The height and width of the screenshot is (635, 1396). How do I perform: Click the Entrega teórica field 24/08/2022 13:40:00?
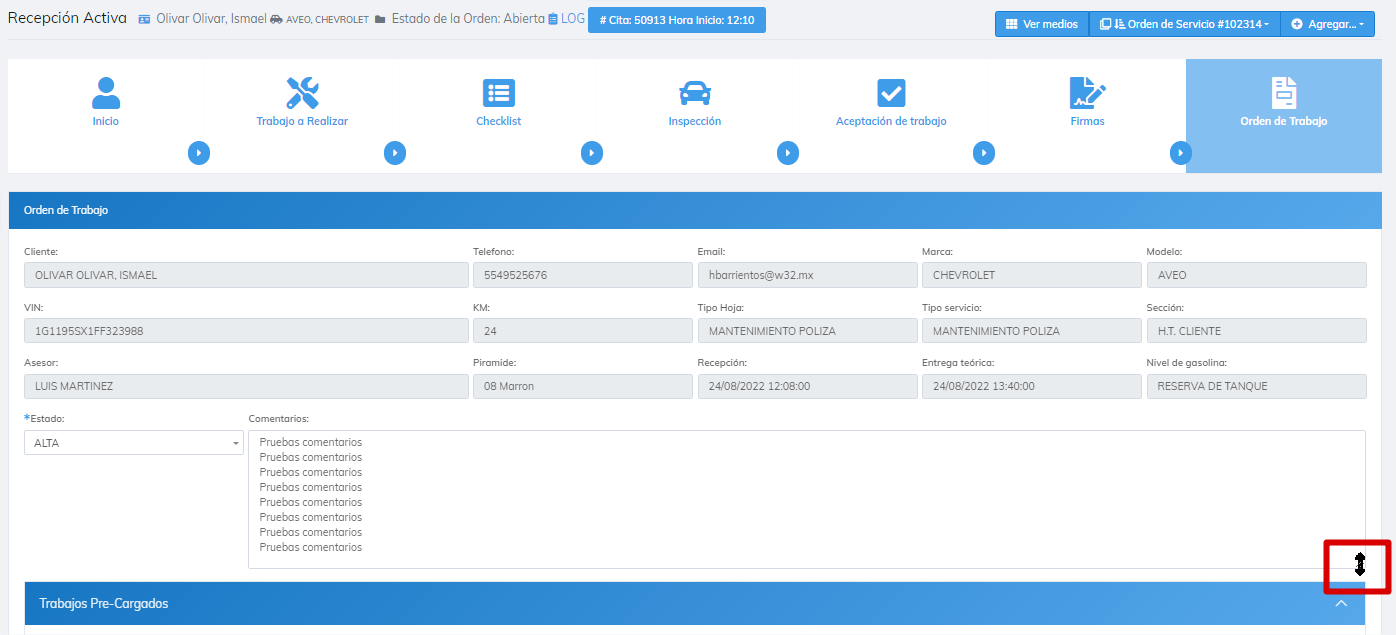tap(1031, 386)
